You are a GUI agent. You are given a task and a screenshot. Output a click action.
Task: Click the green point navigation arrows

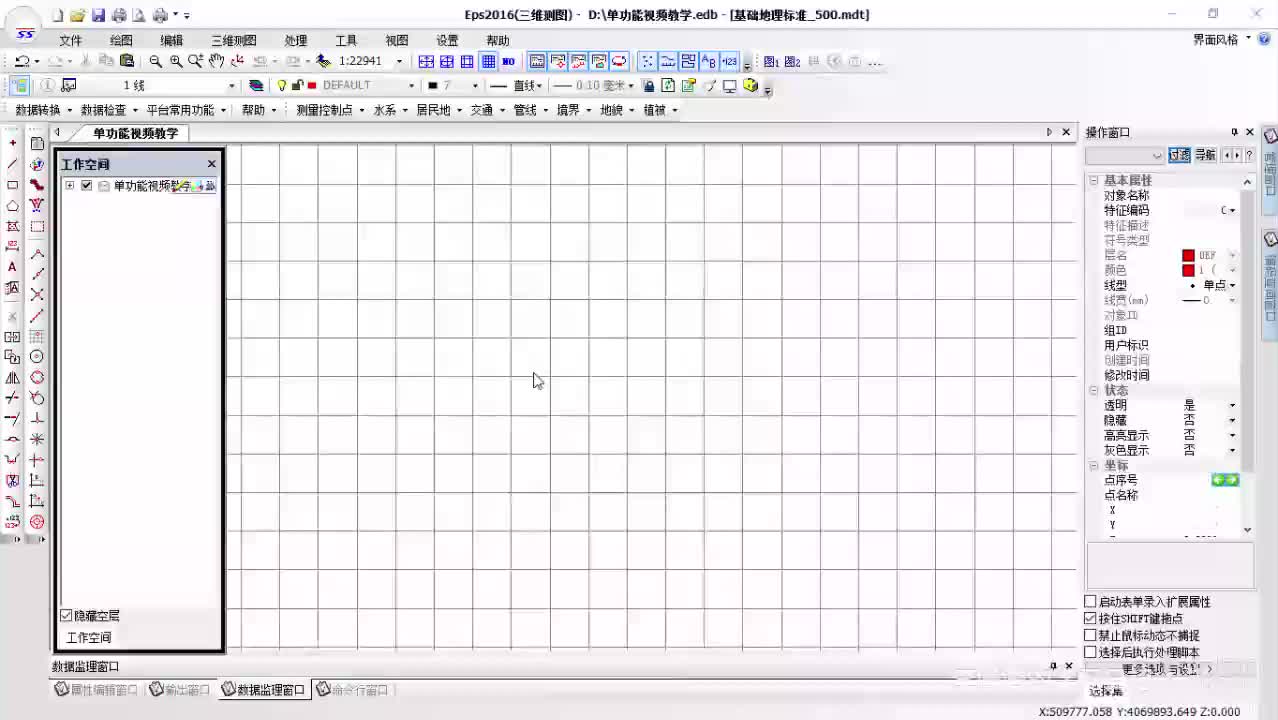coord(1225,480)
